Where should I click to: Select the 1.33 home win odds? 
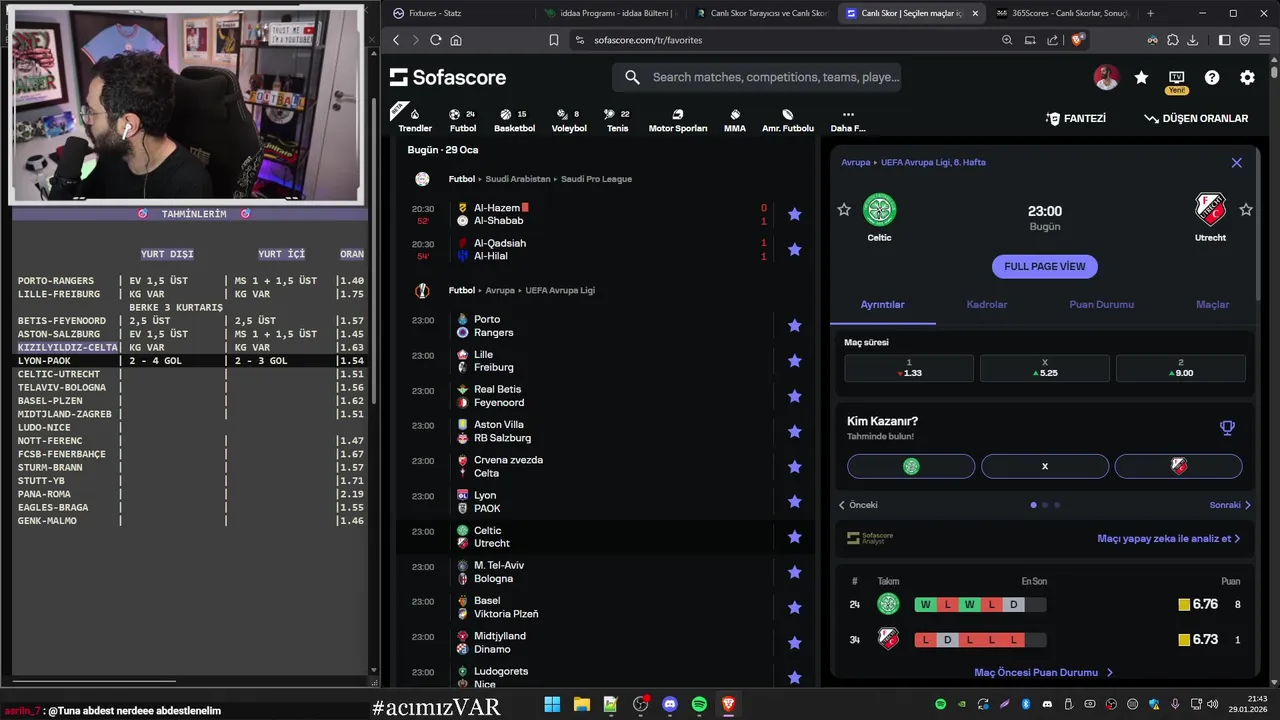909,368
